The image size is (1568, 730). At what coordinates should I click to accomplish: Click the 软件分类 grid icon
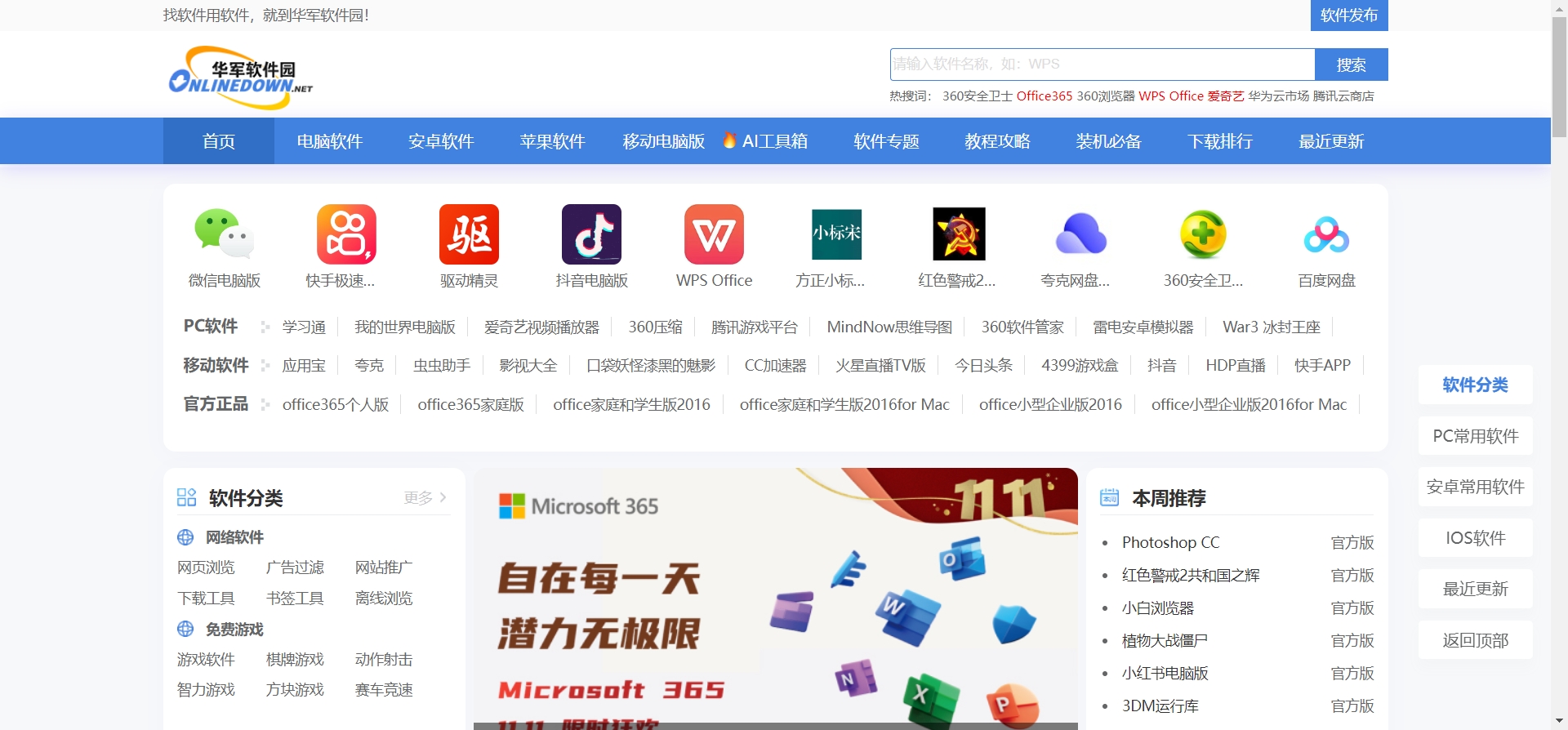[x=186, y=498]
